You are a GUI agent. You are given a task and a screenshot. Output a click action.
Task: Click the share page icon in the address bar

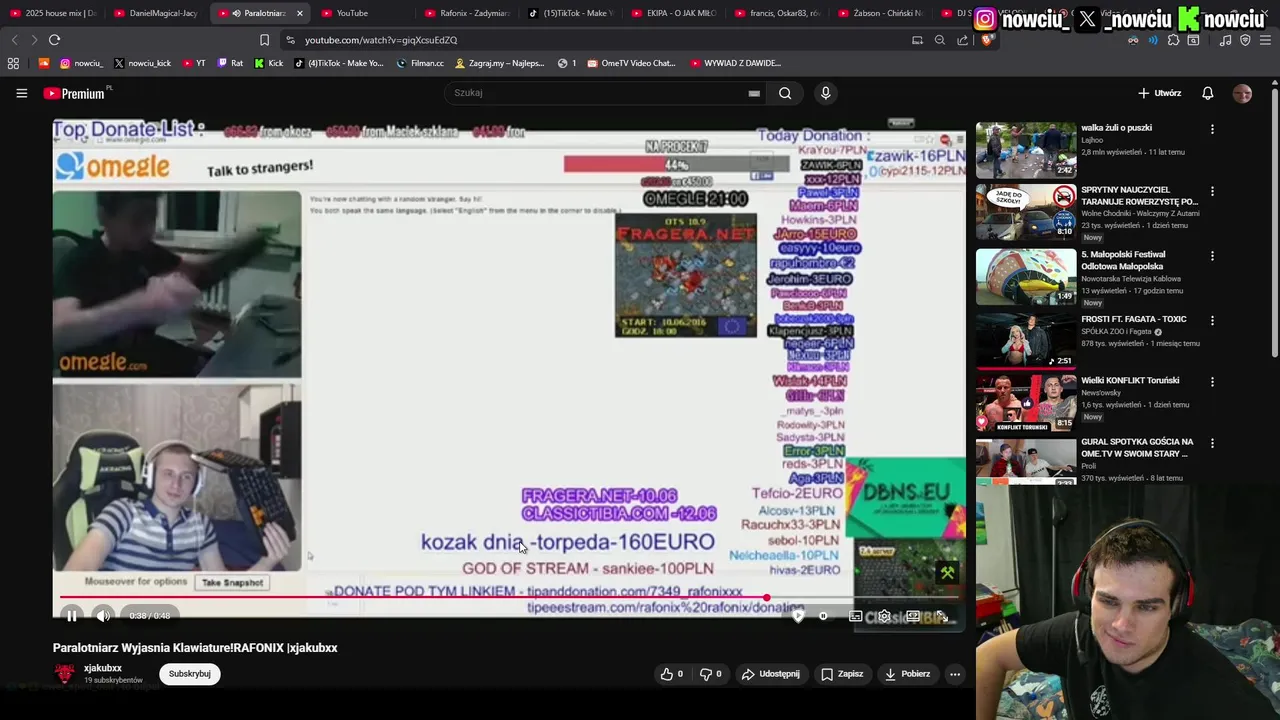(x=962, y=40)
